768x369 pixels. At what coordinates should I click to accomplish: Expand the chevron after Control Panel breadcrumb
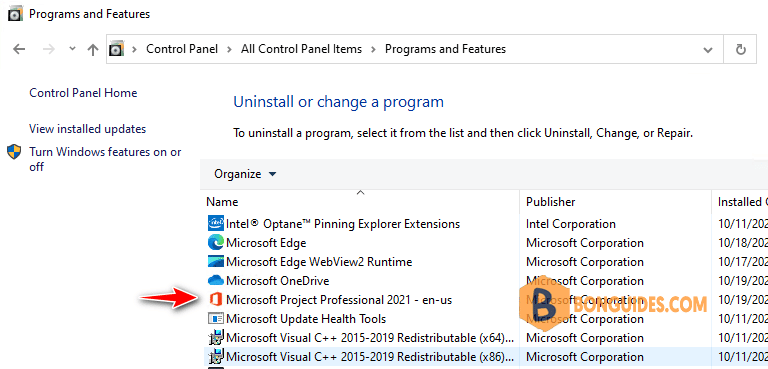tap(229, 49)
